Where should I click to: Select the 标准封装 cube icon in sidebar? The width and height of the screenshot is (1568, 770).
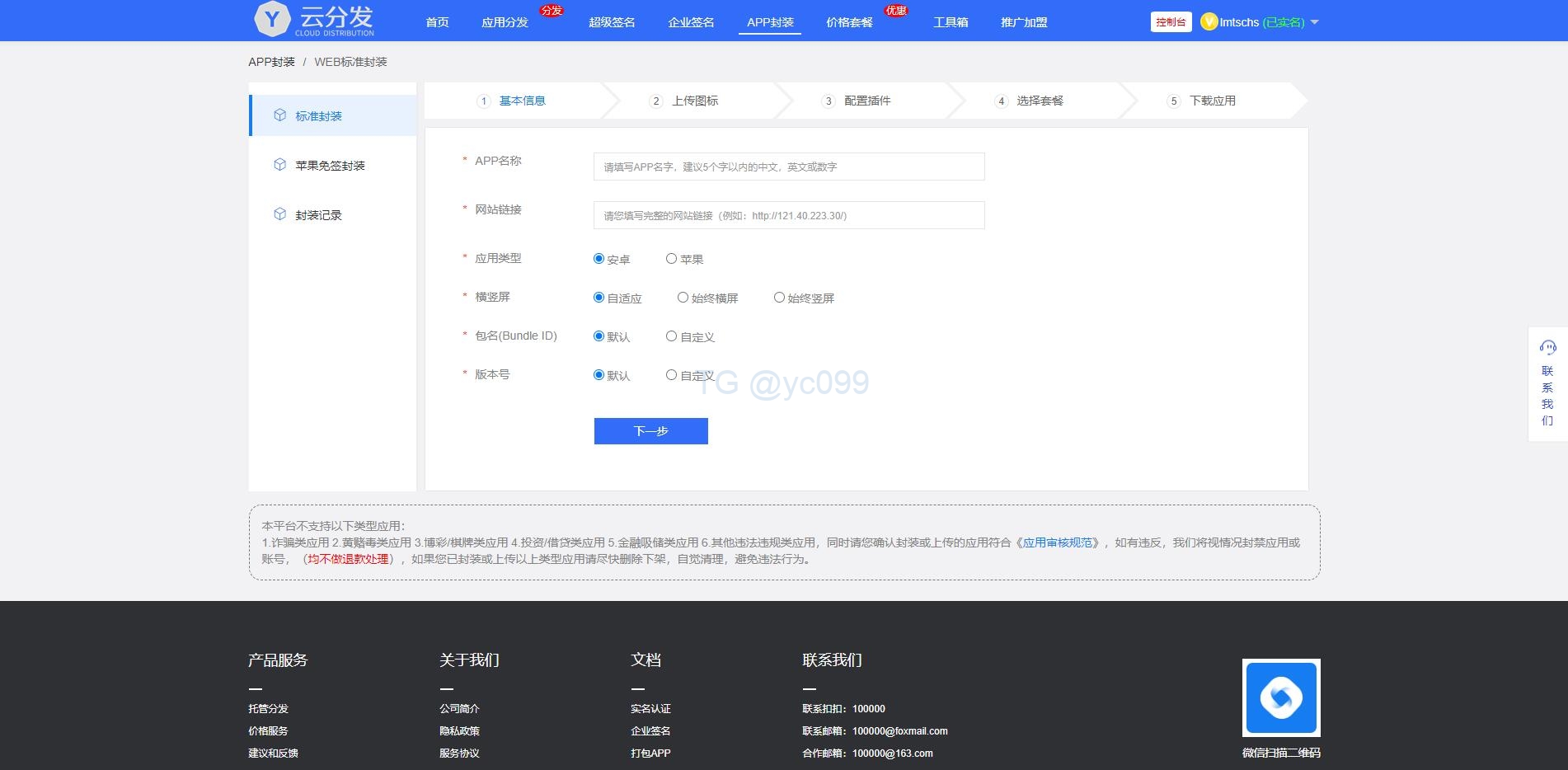279,115
